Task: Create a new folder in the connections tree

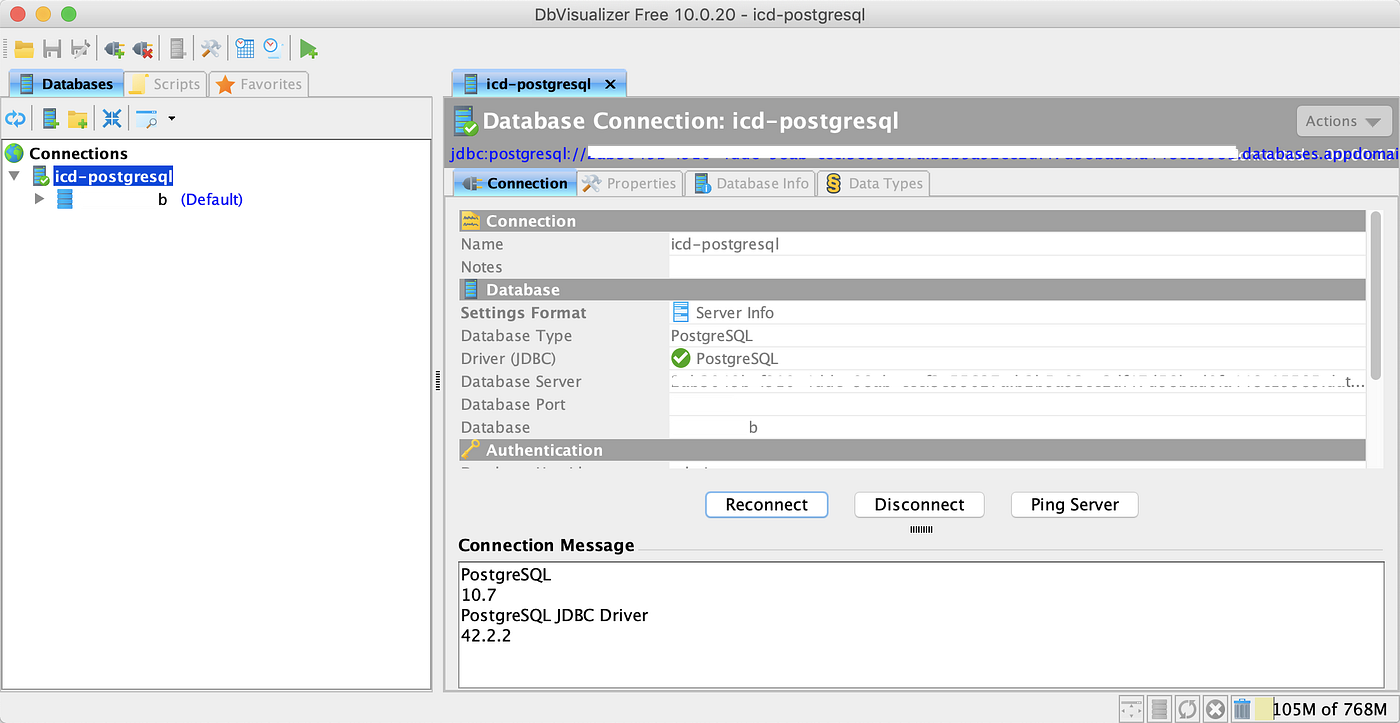Action: [x=77, y=118]
